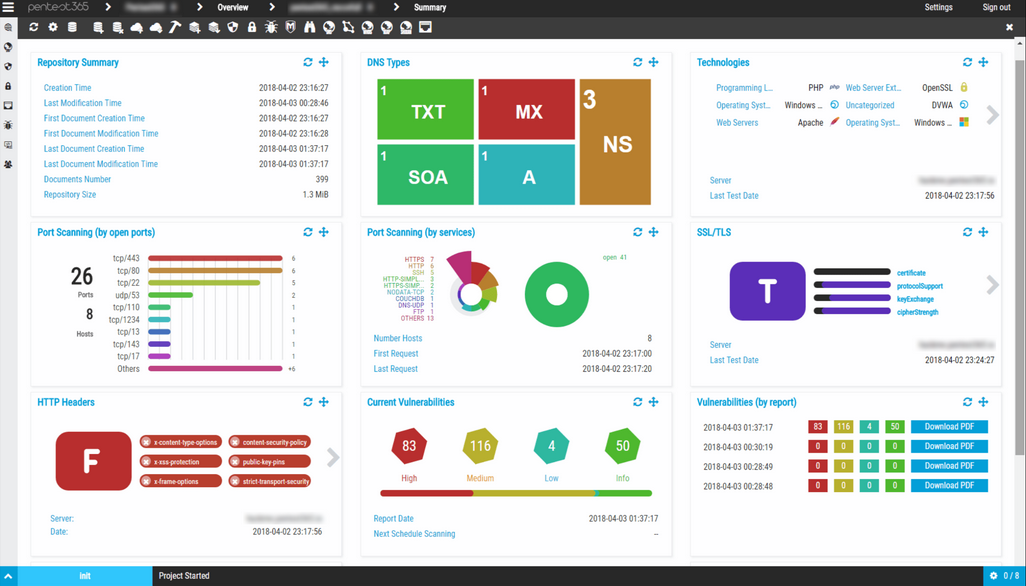Click the binoculars icon in toolbar
The image size is (1026, 586).
pos(310,27)
